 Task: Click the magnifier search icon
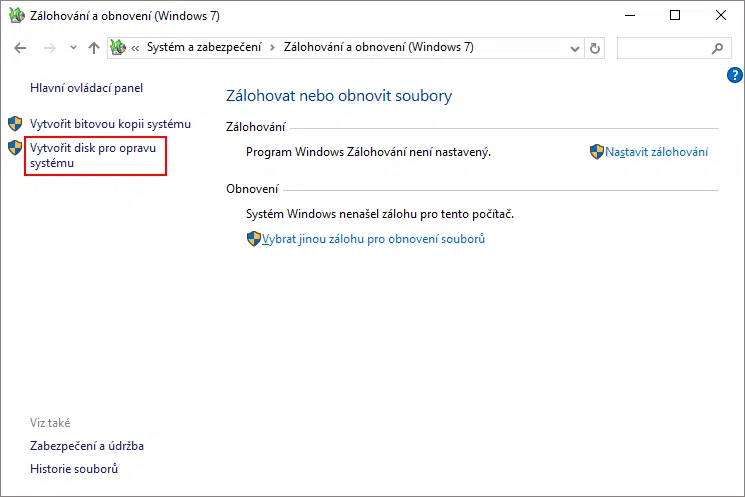point(717,48)
